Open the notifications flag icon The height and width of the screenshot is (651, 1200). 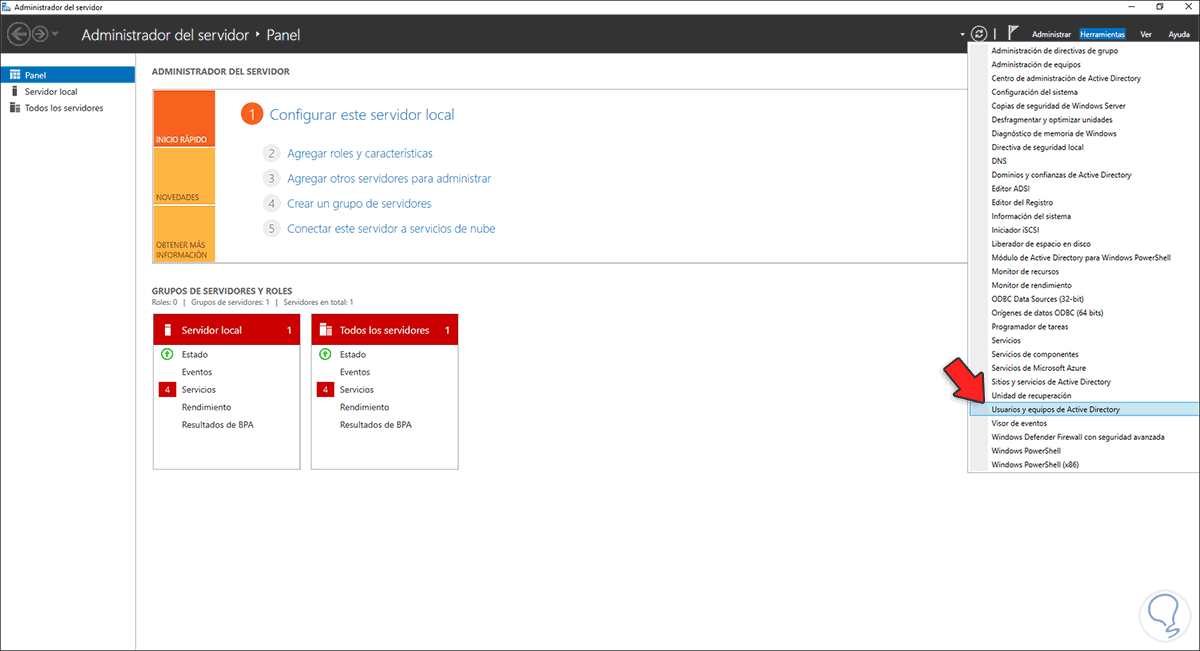[x=1013, y=34]
